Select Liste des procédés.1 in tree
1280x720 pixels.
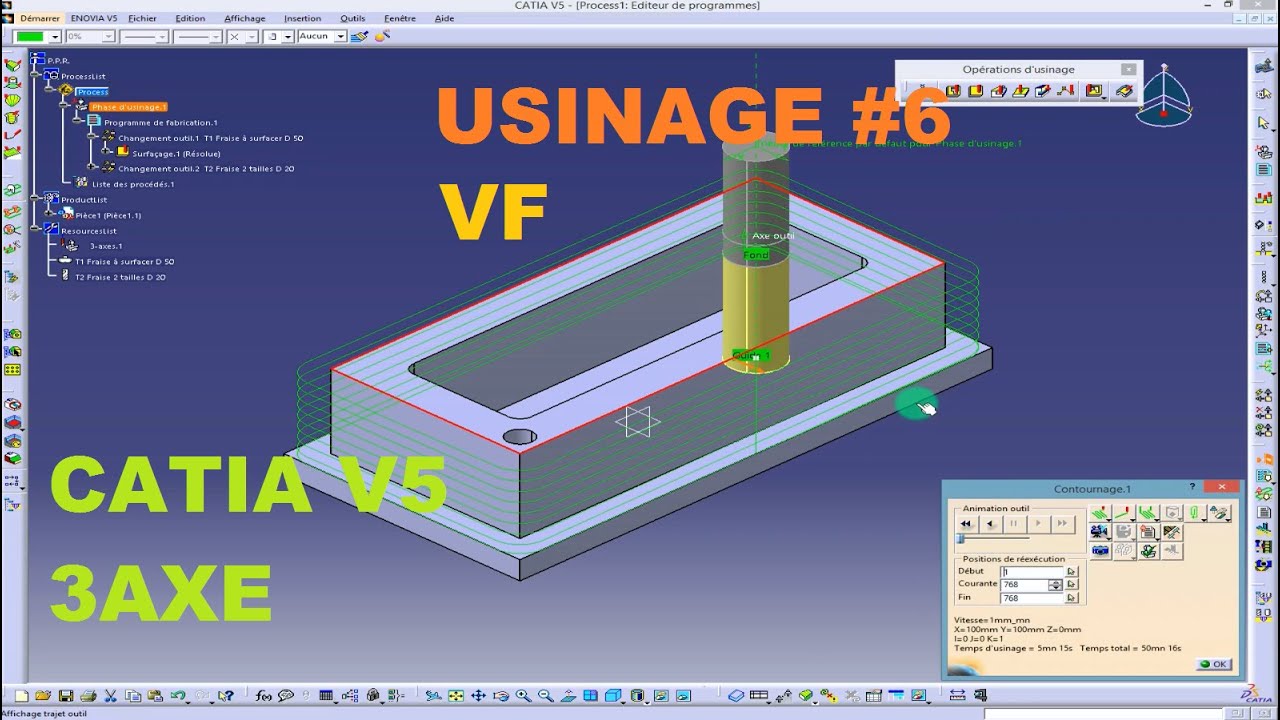pos(133,184)
